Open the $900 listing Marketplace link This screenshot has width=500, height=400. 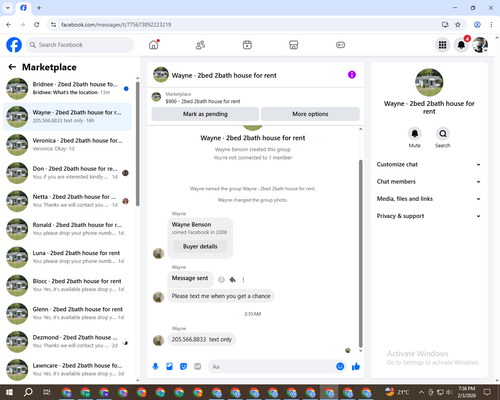pyautogui.click(x=203, y=101)
